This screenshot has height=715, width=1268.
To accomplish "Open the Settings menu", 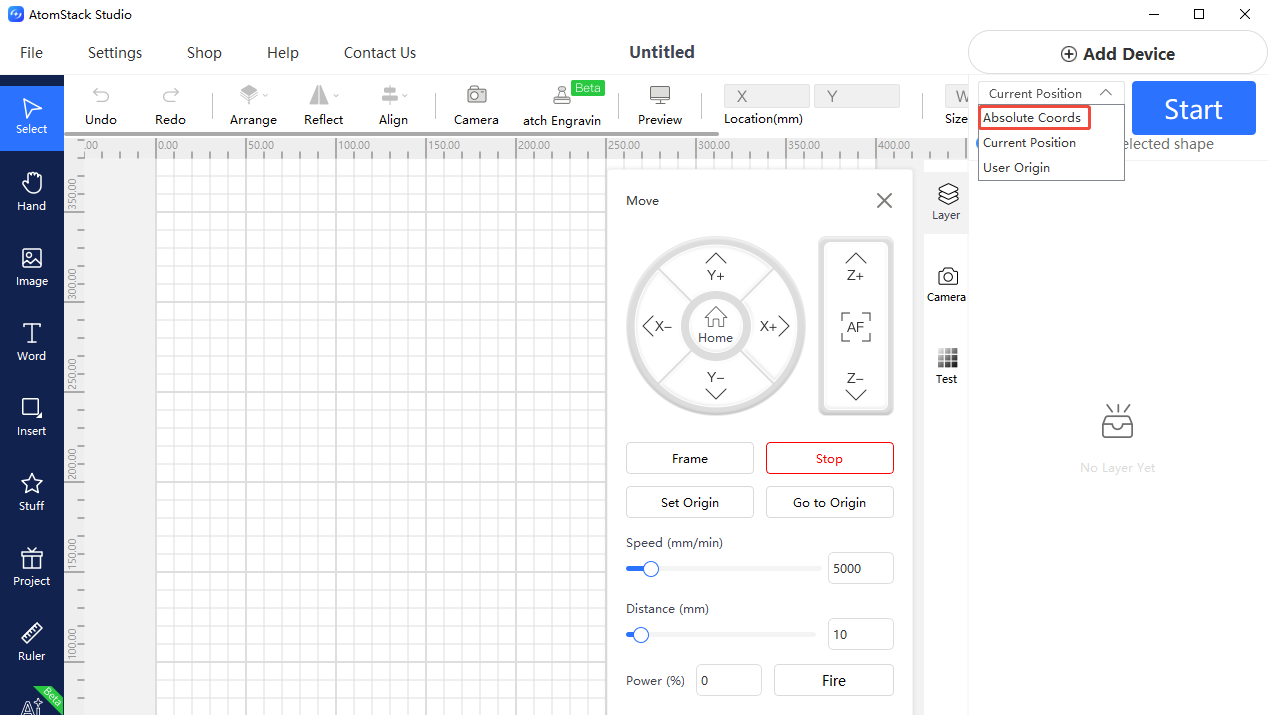I will tap(115, 53).
